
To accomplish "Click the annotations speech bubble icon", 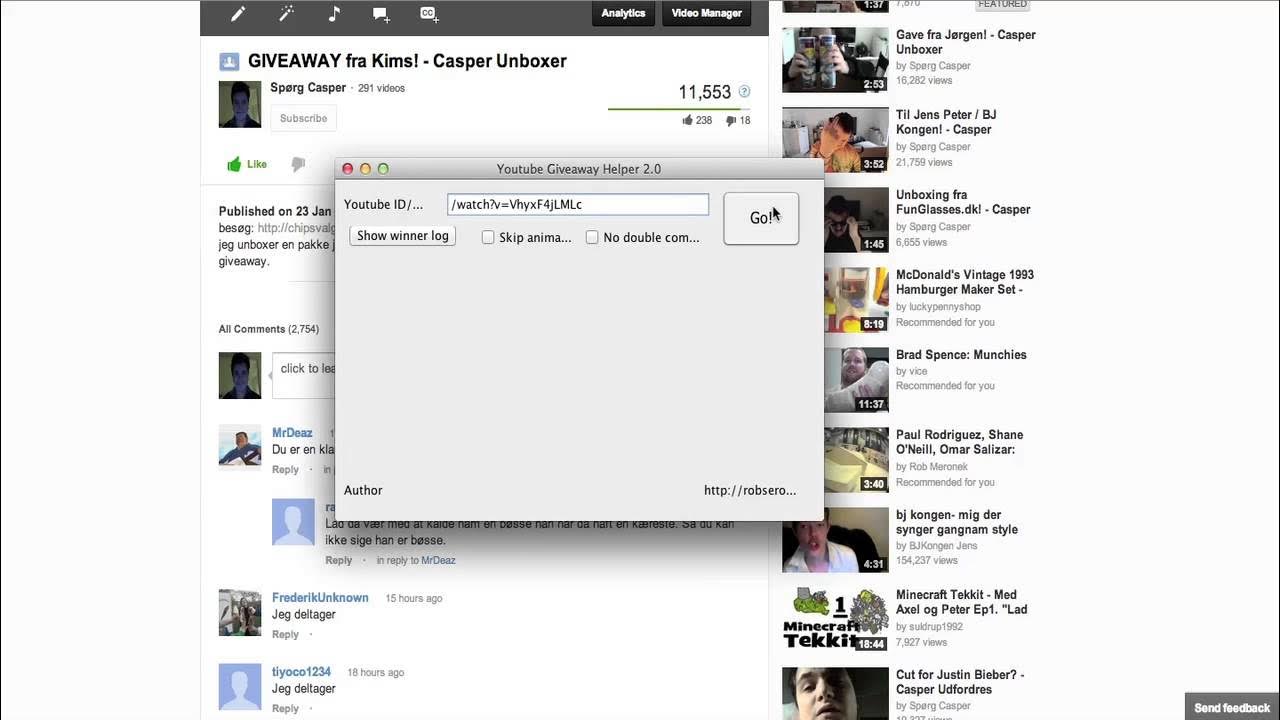I will [381, 14].
